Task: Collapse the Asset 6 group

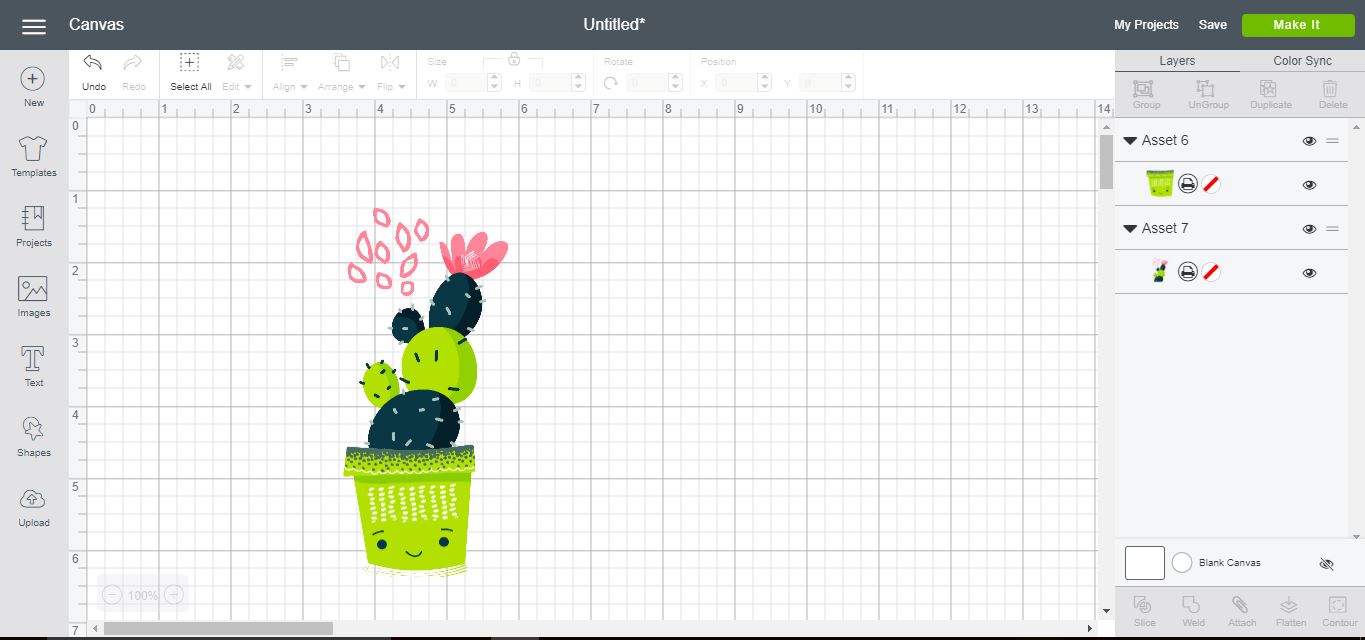Action: [1130, 140]
